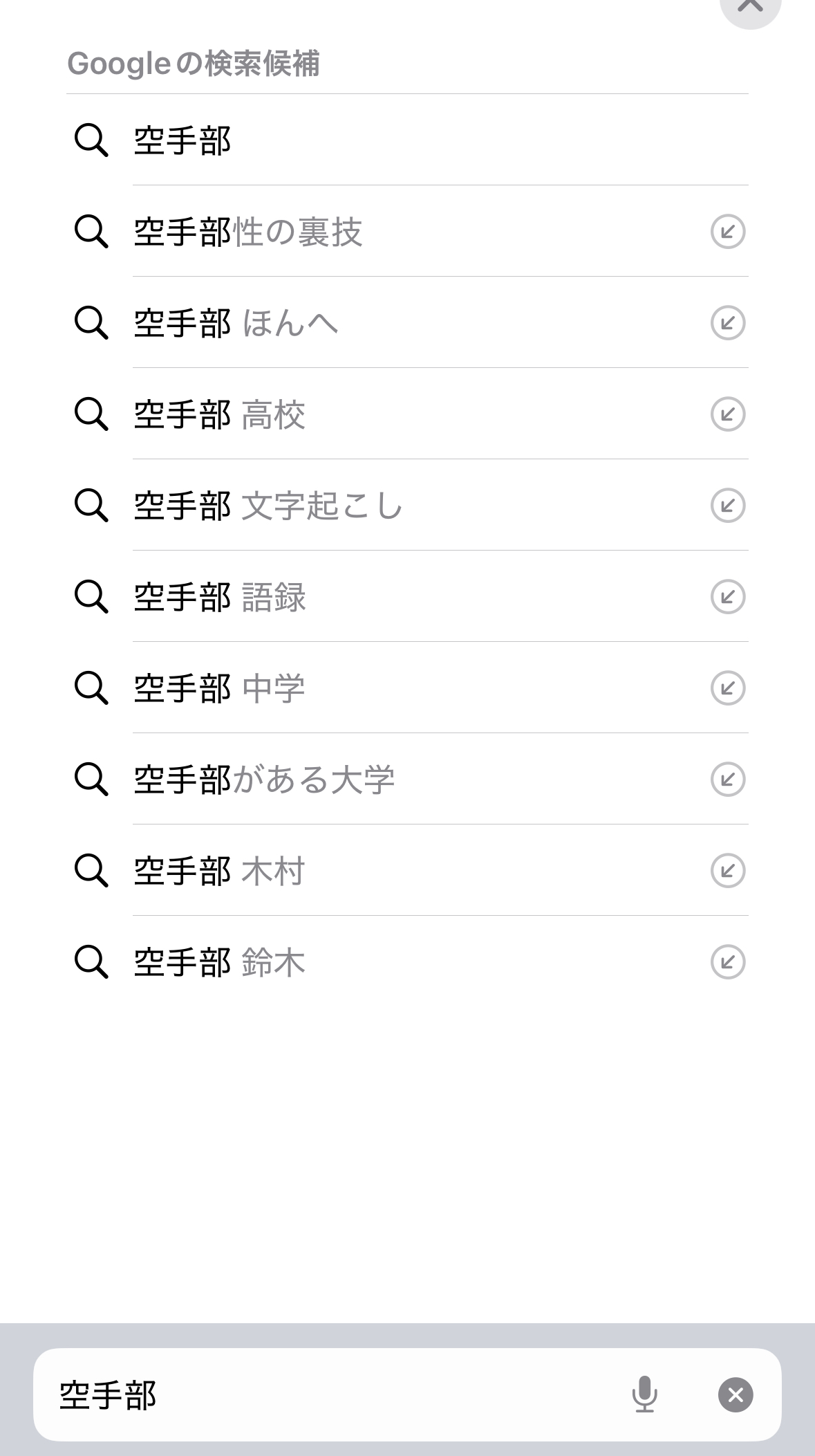Image resolution: width=815 pixels, height=1456 pixels.
Task: Tap fill-in arrow for 空手部性の裏技
Action: (728, 231)
